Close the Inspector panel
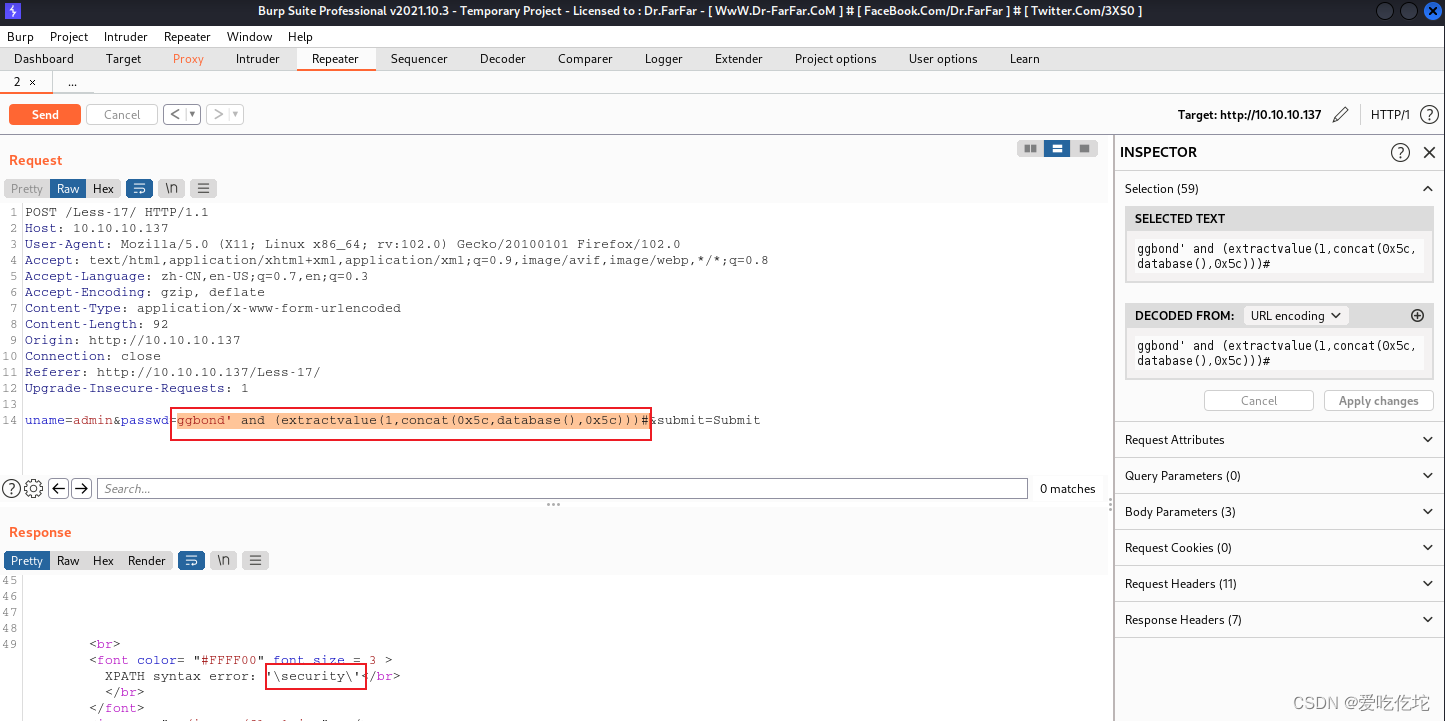This screenshot has height=721, width=1445. tap(1429, 153)
